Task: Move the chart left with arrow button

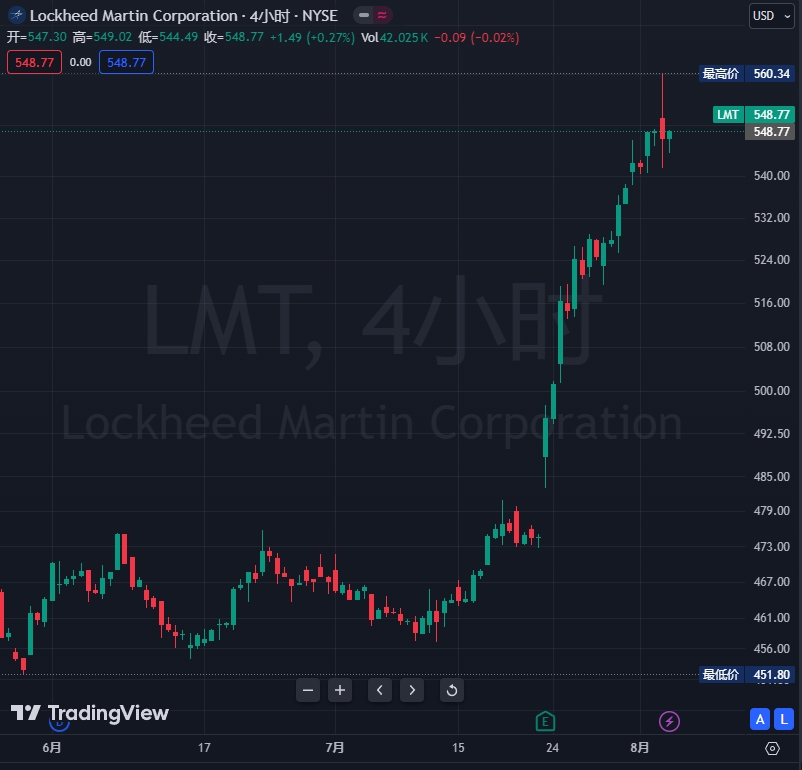Action: coord(380,690)
